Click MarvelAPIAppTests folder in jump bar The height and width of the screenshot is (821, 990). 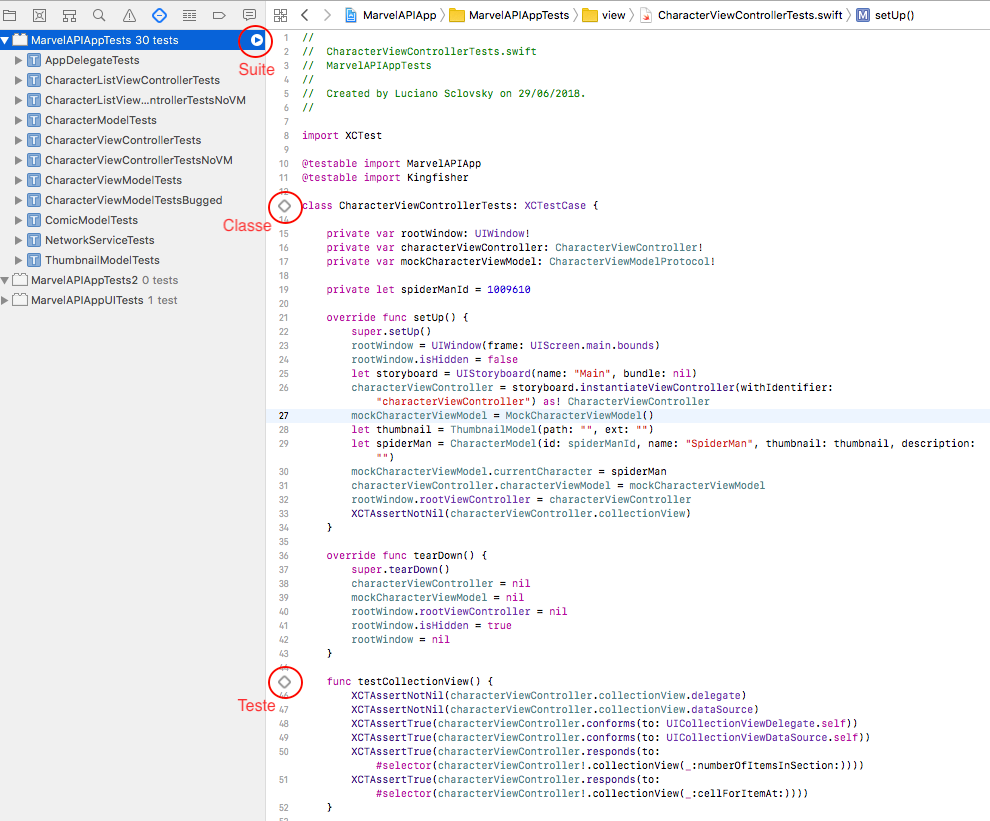(509, 15)
